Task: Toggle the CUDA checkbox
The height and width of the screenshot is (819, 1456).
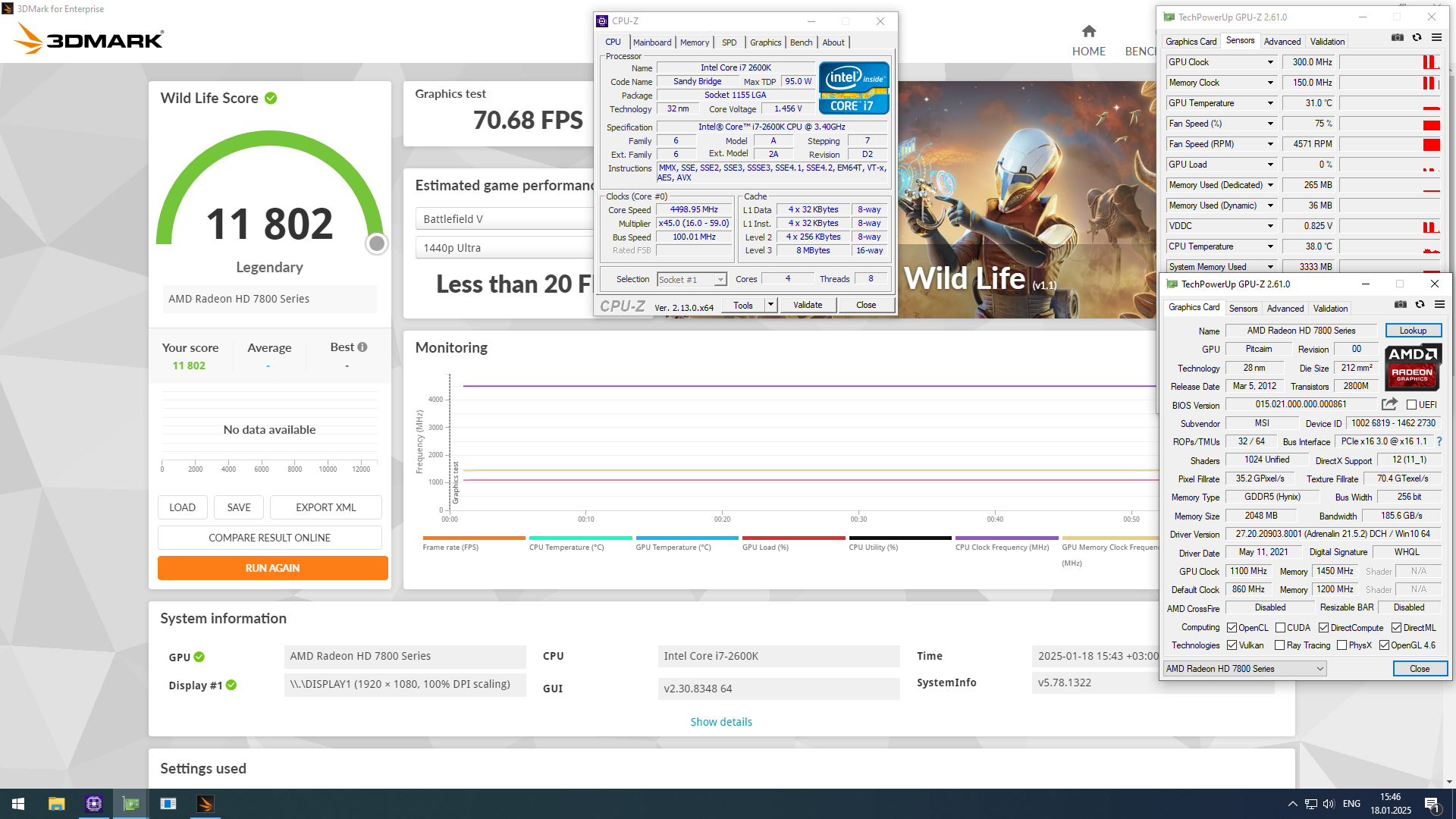Action: click(x=1280, y=628)
